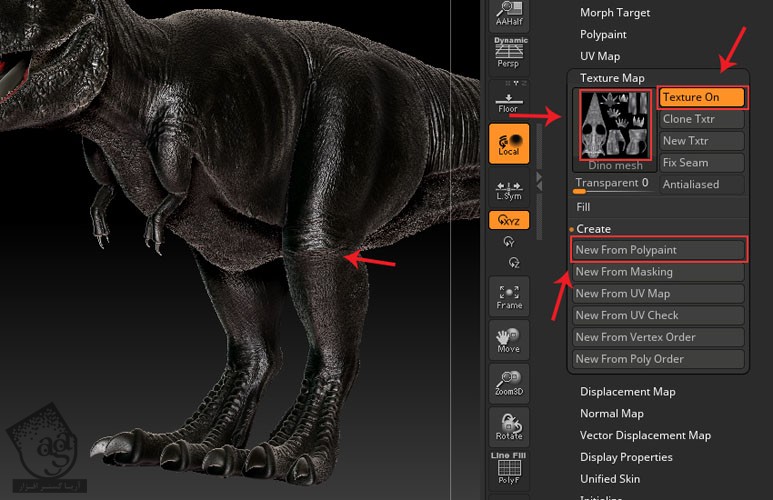Viewport: 773px width, 500px height.
Task: Disable the Texture On button
Action: coord(702,97)
